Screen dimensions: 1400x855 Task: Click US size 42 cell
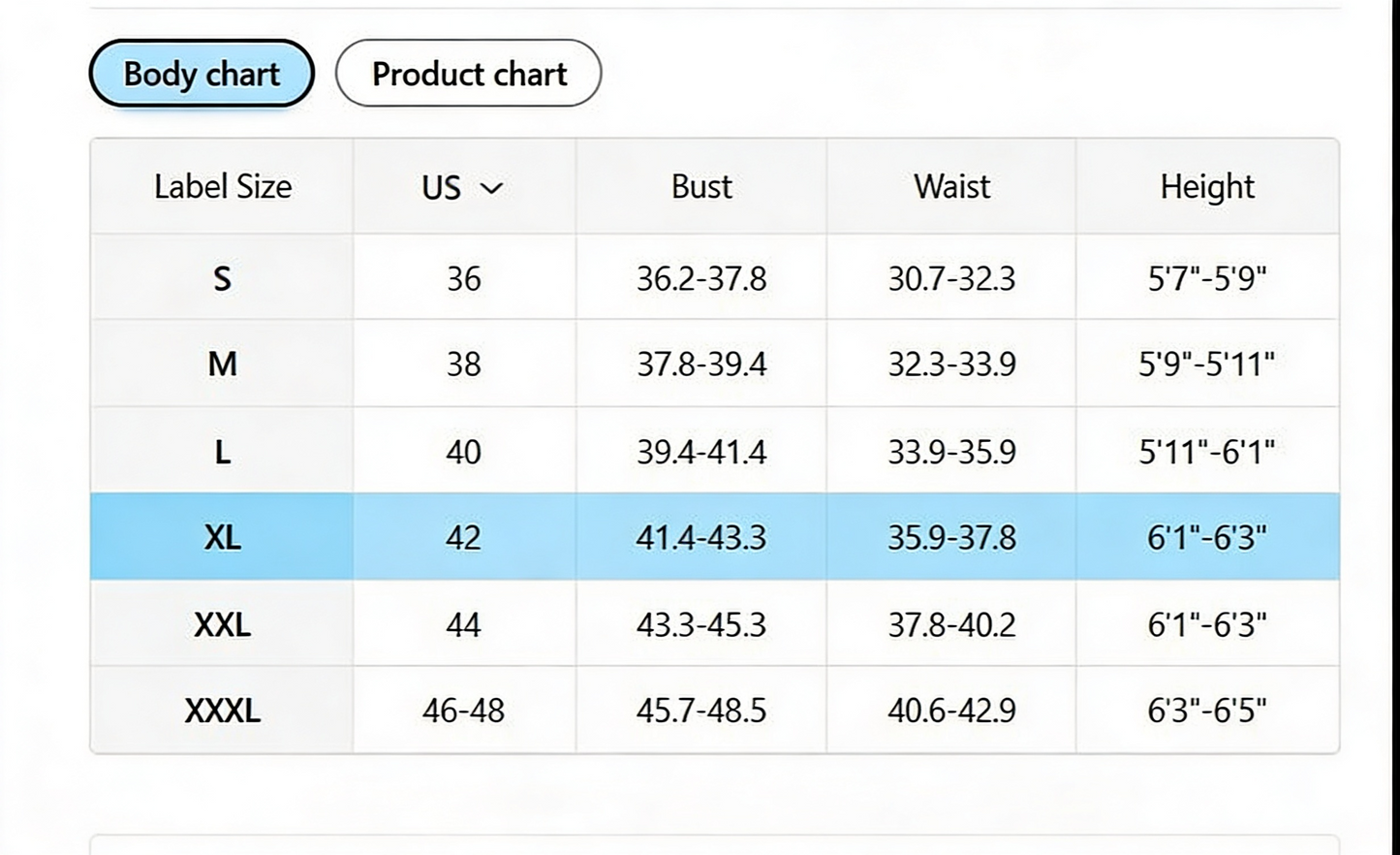point(464,537)
